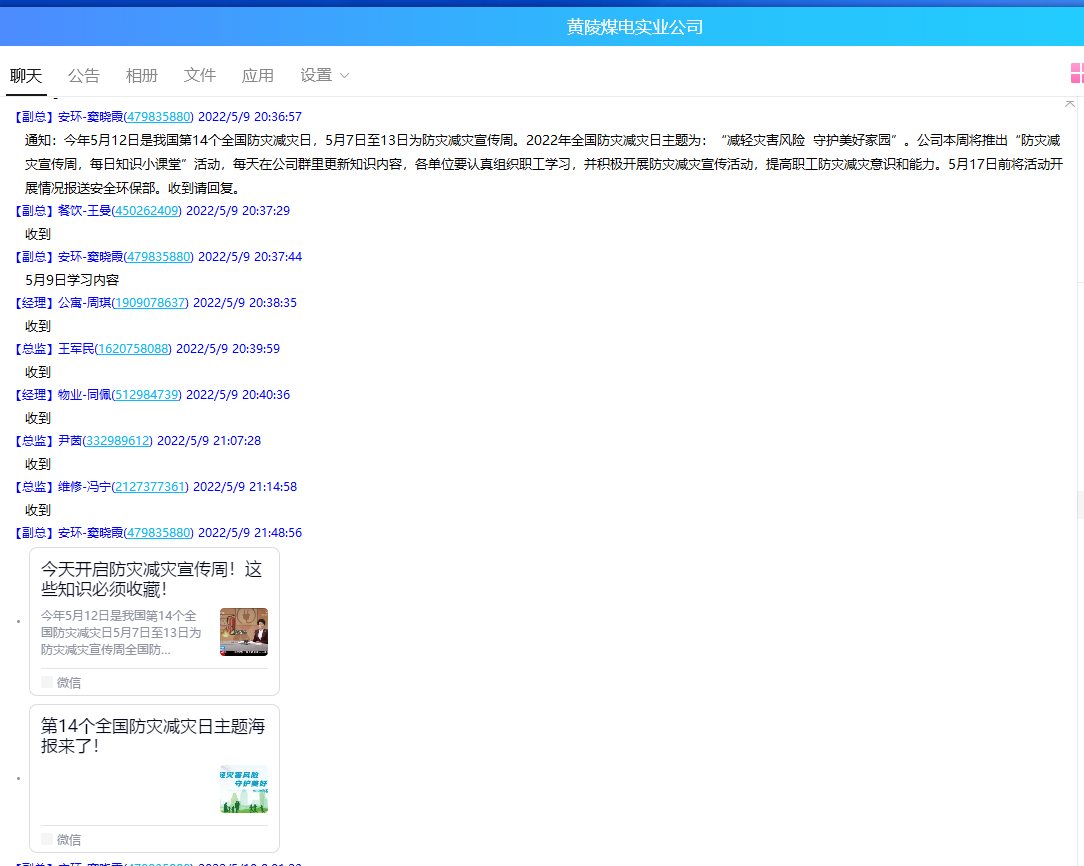Image resolution: width=1084 pixels, height=866 pixels.
Task: Click timestamp 2022/5/9 20:38:35
Action: (245, 303)
